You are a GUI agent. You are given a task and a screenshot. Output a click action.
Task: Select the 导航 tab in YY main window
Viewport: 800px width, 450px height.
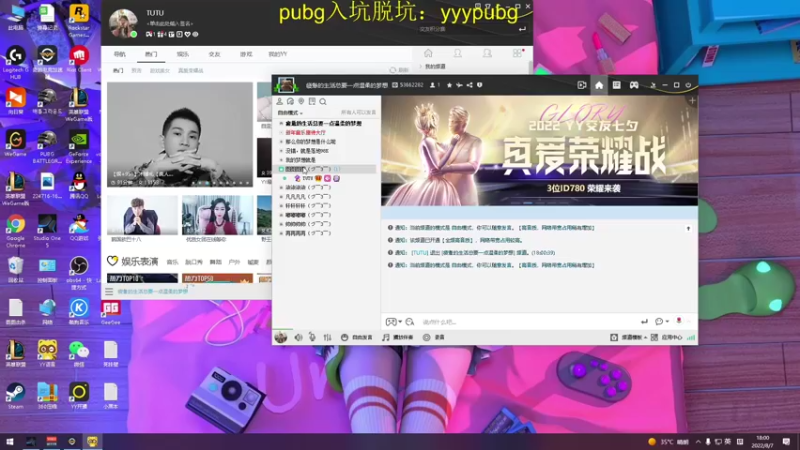(119, 54)
